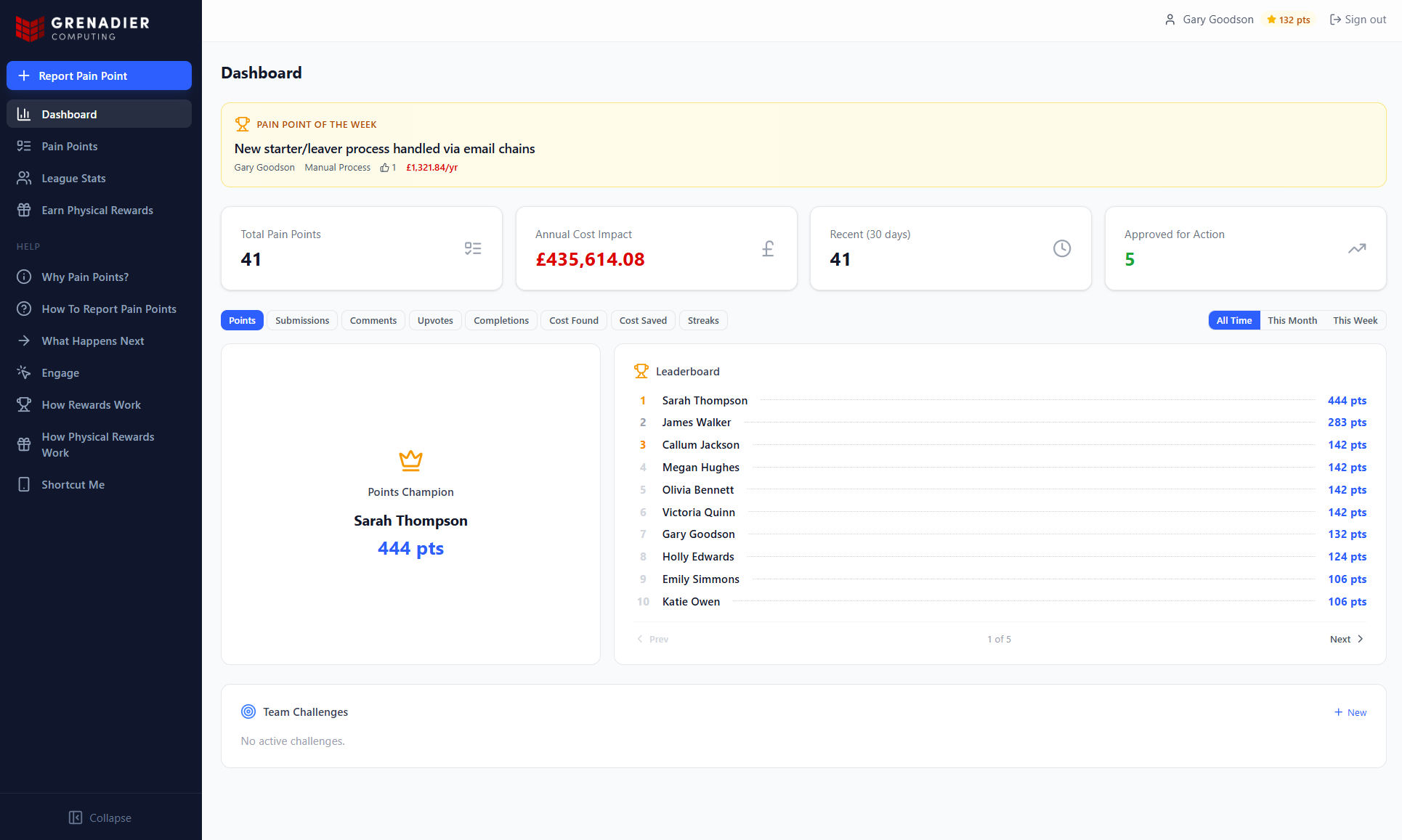Screen dimensions: 1402x840
Task: Select the Engage sparkle icon
Action: 25,372
